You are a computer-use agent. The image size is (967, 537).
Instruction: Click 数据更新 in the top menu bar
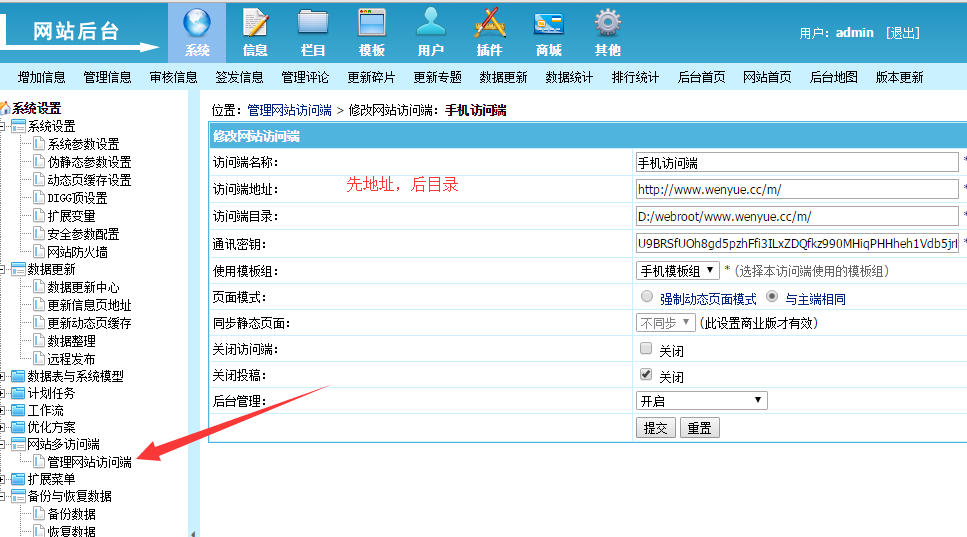click(x=503, y=77)
